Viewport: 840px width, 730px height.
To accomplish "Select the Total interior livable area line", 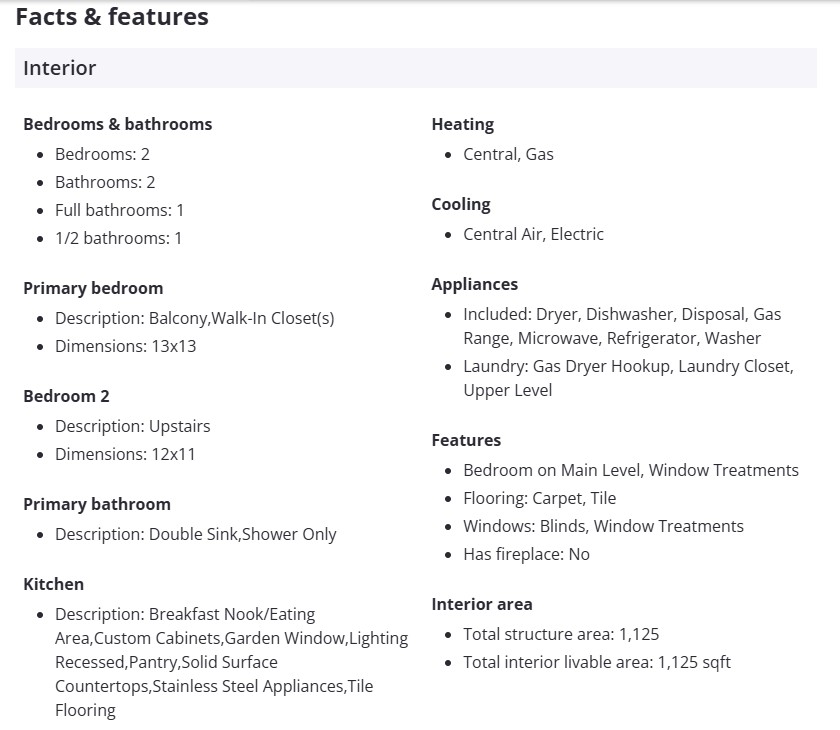I will pos(596,662).
